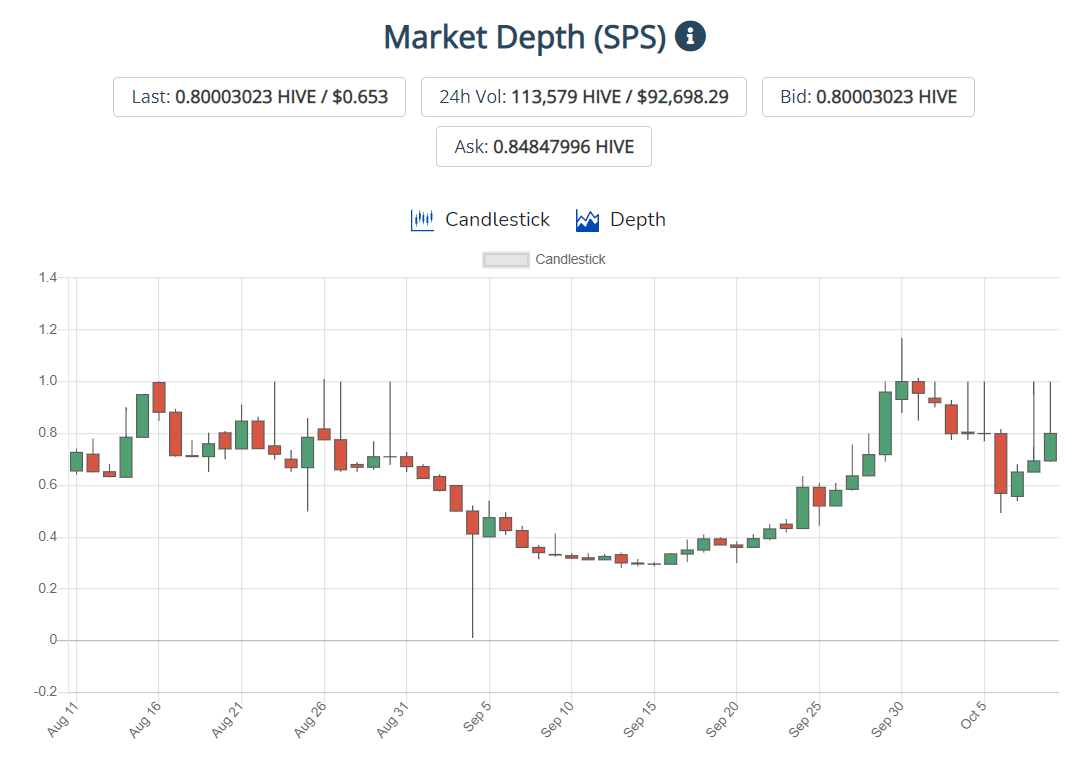Click the Ask price box

(x=544, y=147)
